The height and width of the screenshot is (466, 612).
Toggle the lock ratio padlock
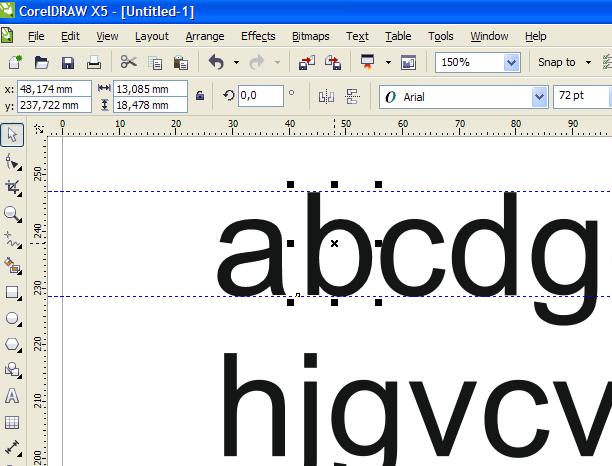point(200,95)
